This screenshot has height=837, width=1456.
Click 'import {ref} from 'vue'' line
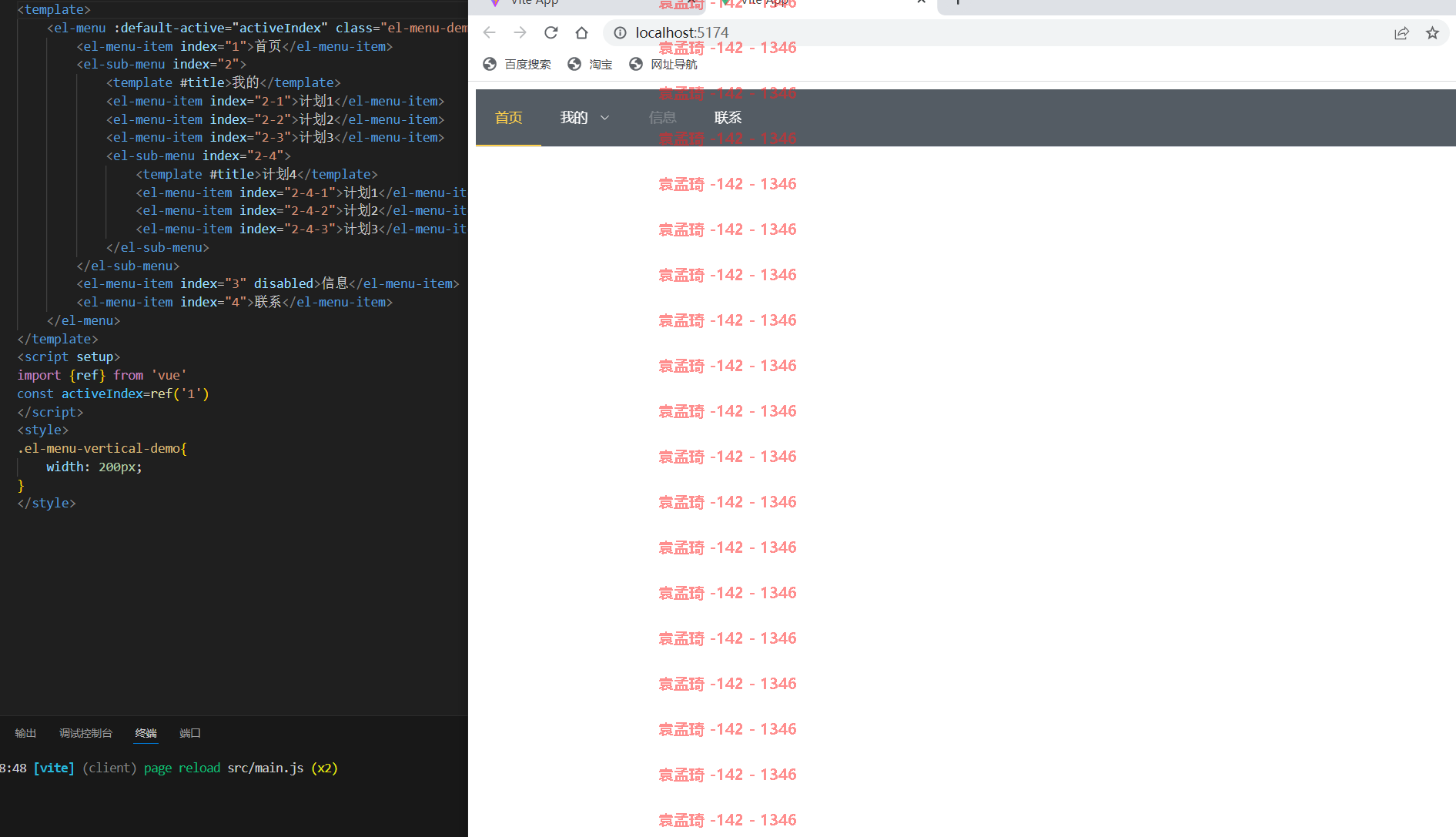[102, 375]
